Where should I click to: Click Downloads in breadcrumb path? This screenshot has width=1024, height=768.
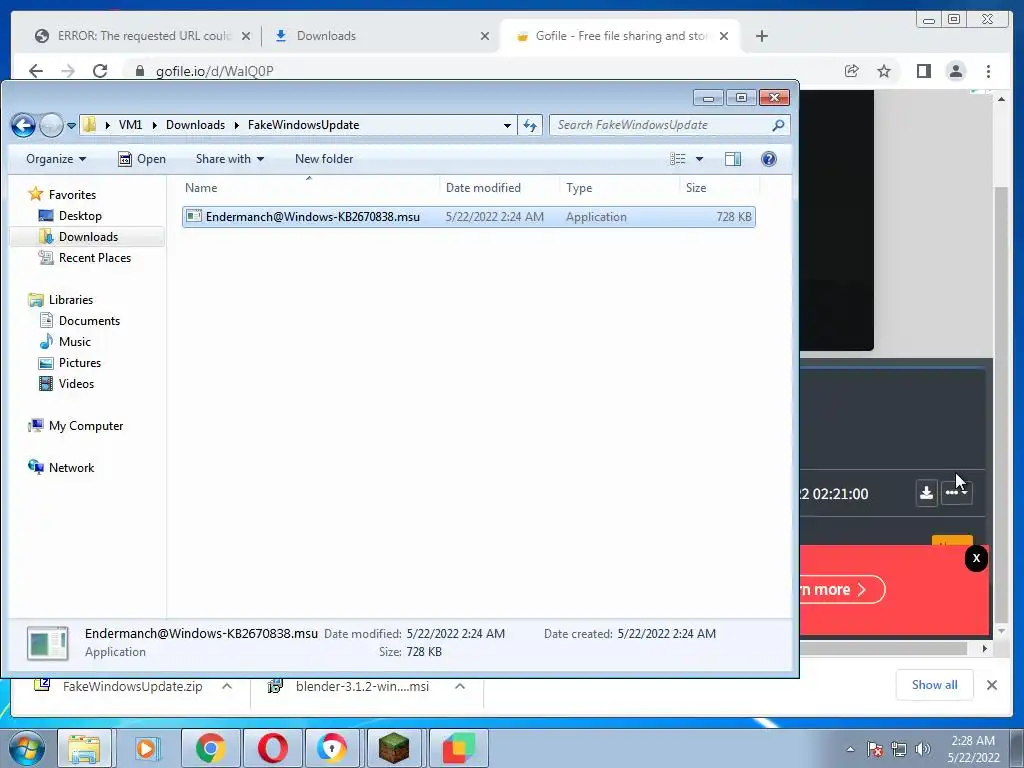coord(195,125)
